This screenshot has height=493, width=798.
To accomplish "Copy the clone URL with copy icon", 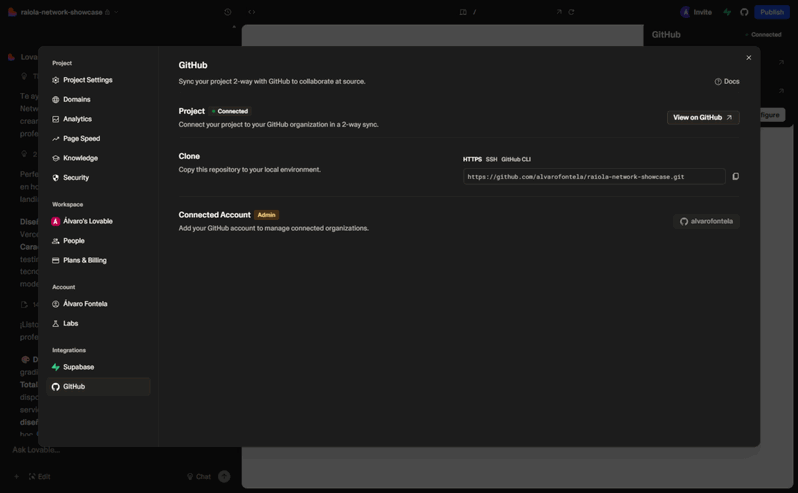I will pyautogui.click(x=735, y=177).
